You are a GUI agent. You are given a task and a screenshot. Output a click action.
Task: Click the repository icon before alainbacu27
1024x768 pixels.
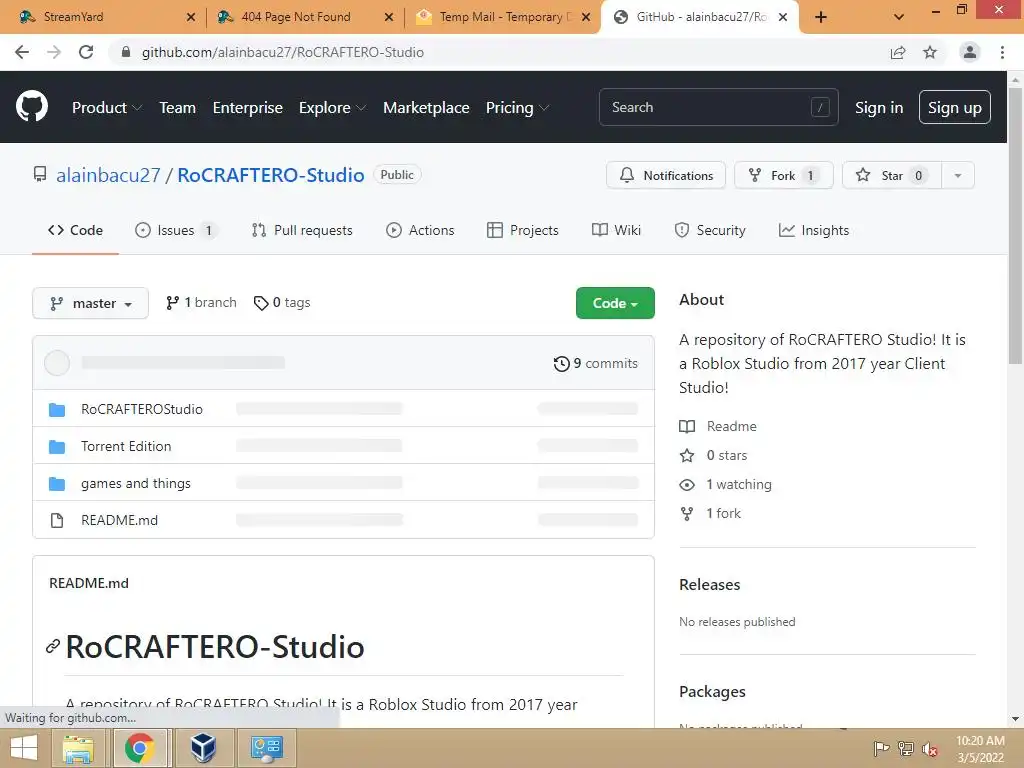click(x=40, y=174)
